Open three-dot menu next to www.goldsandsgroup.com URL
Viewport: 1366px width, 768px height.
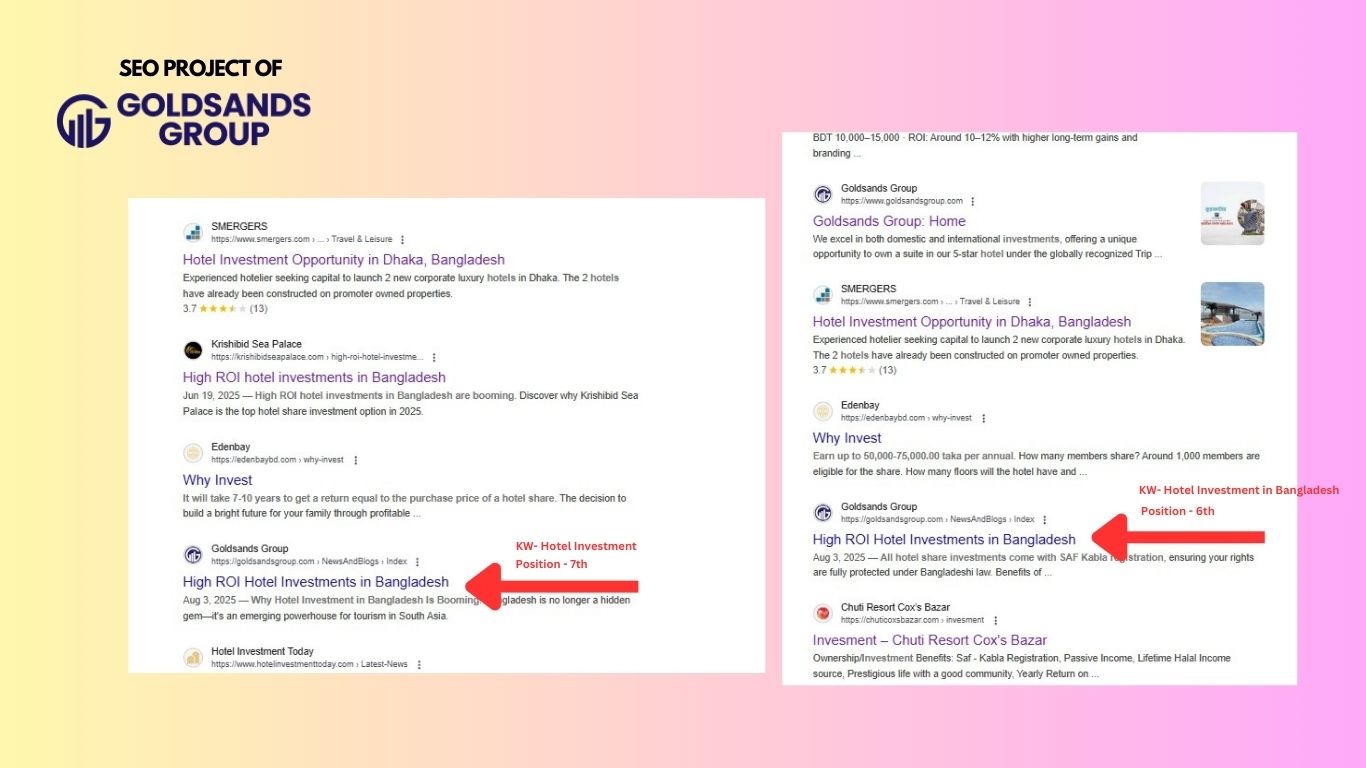973,202
